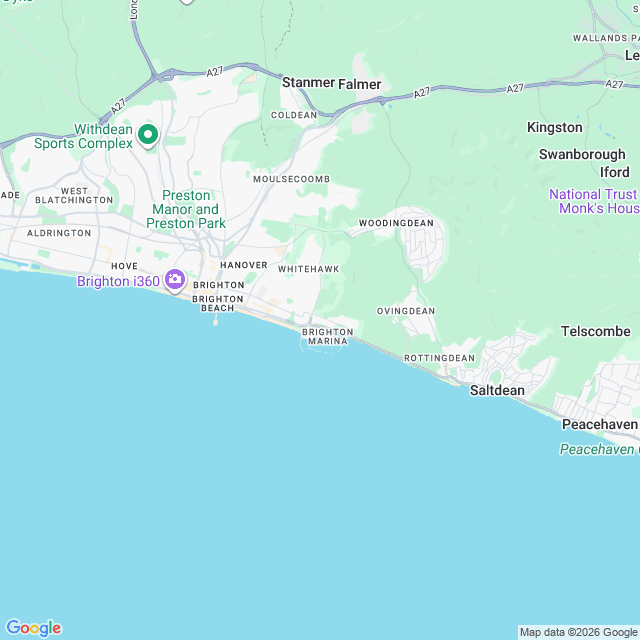Click the Map data ©2026 Google attribution

point(578,632)
